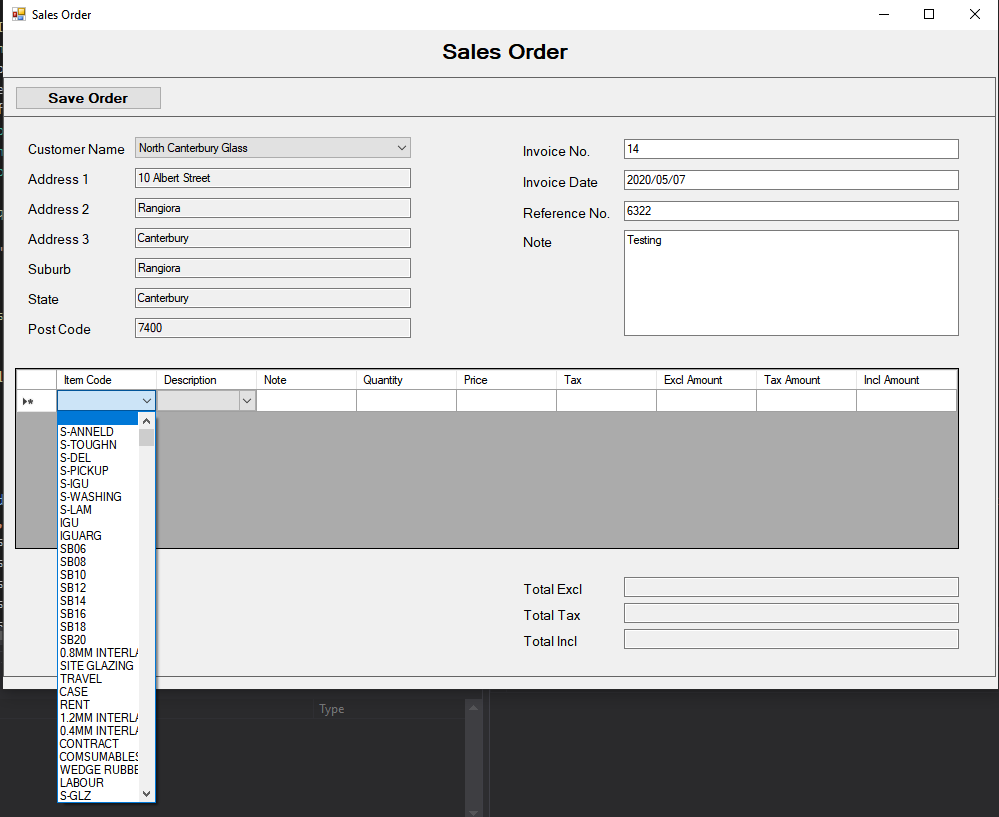Click the Total Excl field
999x817 pixels.
(x=791, y=588)
